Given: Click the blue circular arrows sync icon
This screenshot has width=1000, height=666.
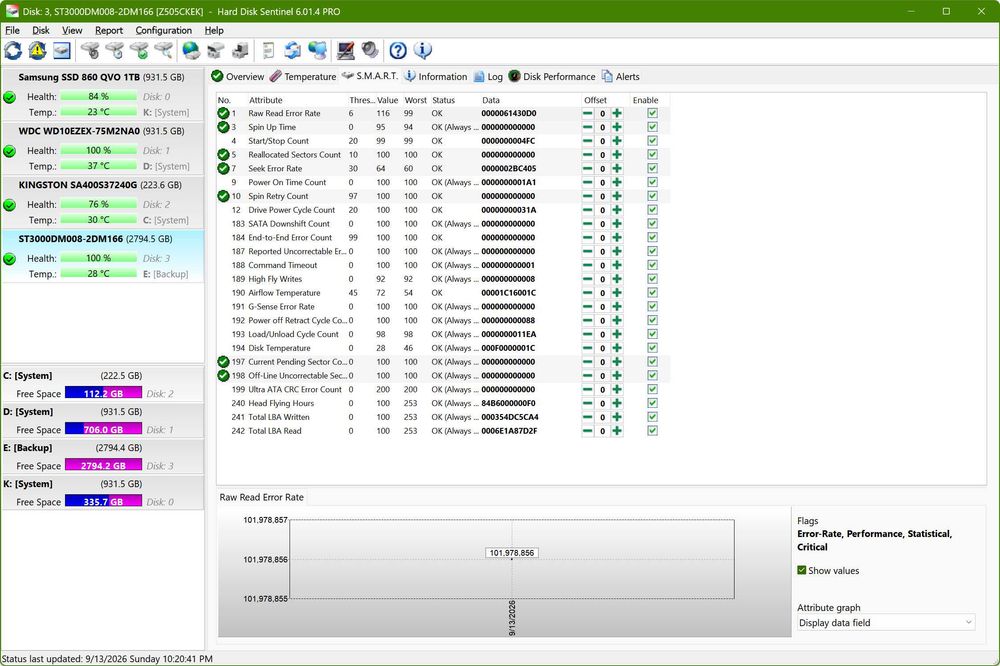Looking at the screenshot, I should pos(293,50).
